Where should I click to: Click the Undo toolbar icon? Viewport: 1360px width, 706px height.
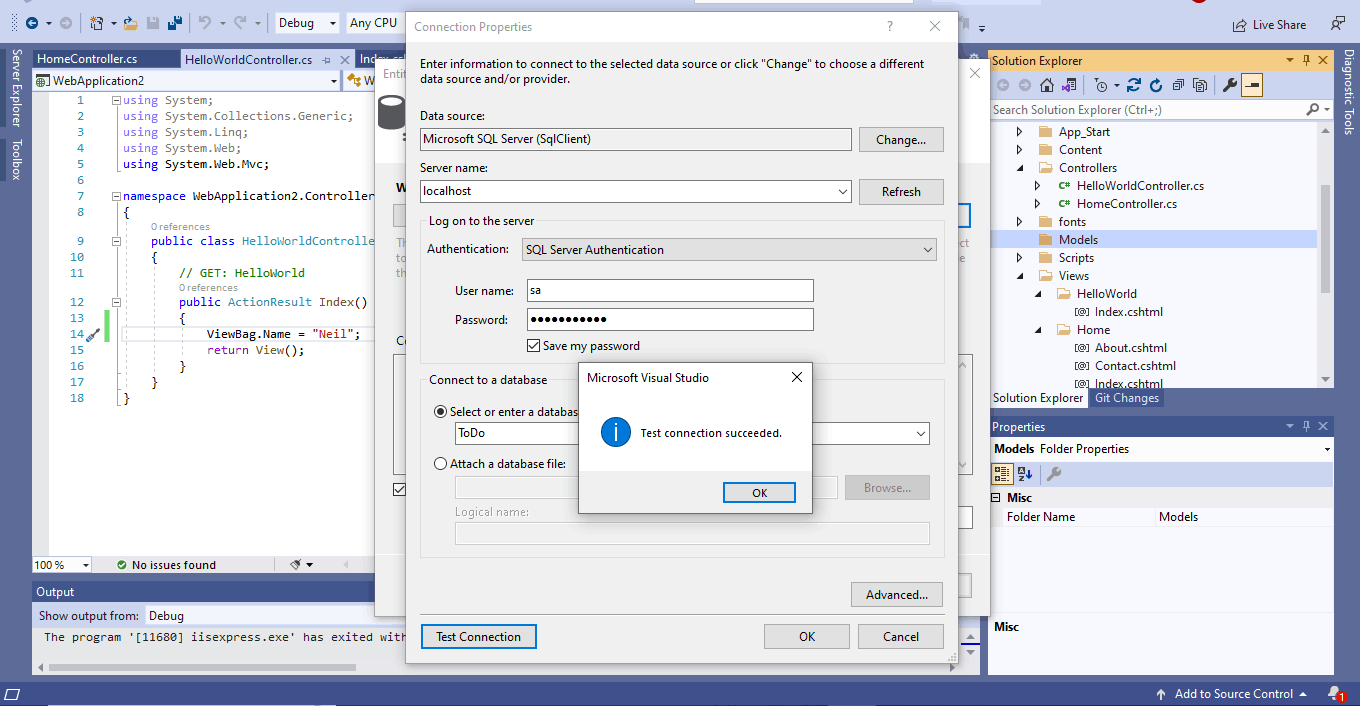click(x=204, y=22)
